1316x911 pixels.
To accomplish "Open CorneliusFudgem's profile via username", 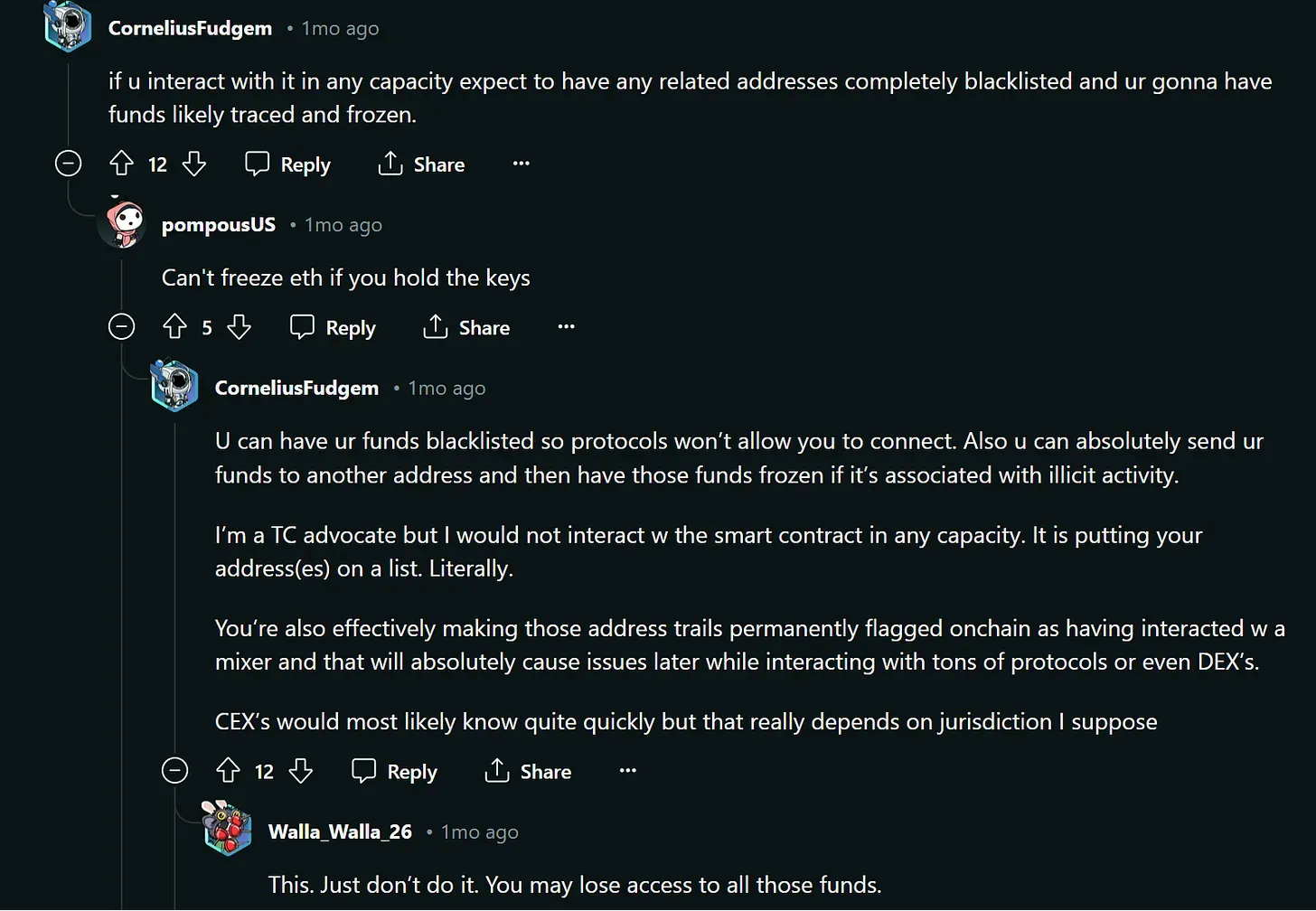I will tap(190, 28).
